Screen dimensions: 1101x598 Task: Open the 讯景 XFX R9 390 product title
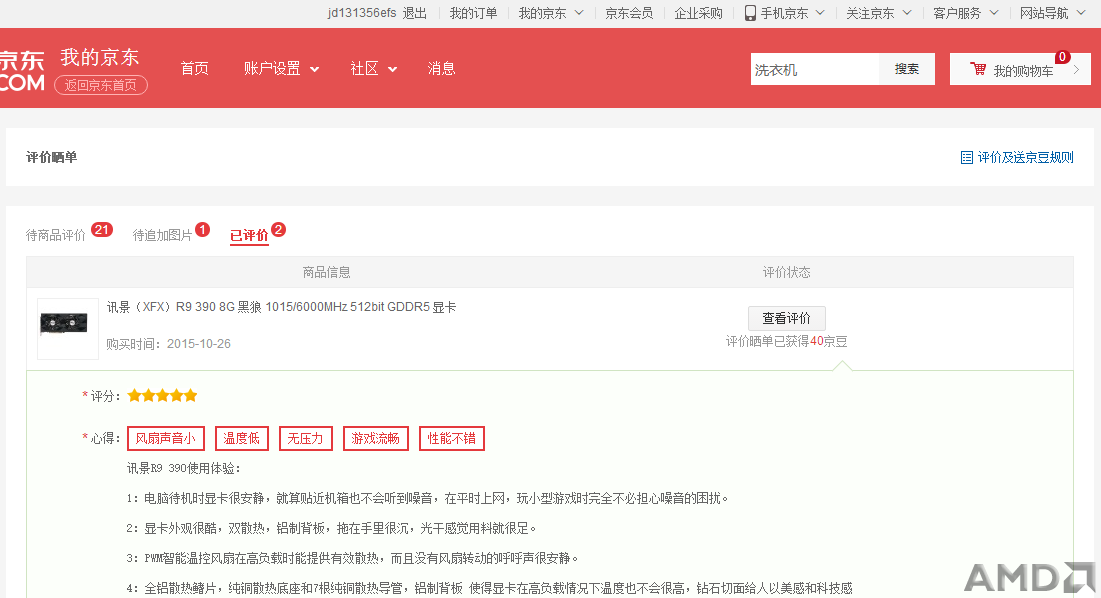pos(282,307)
